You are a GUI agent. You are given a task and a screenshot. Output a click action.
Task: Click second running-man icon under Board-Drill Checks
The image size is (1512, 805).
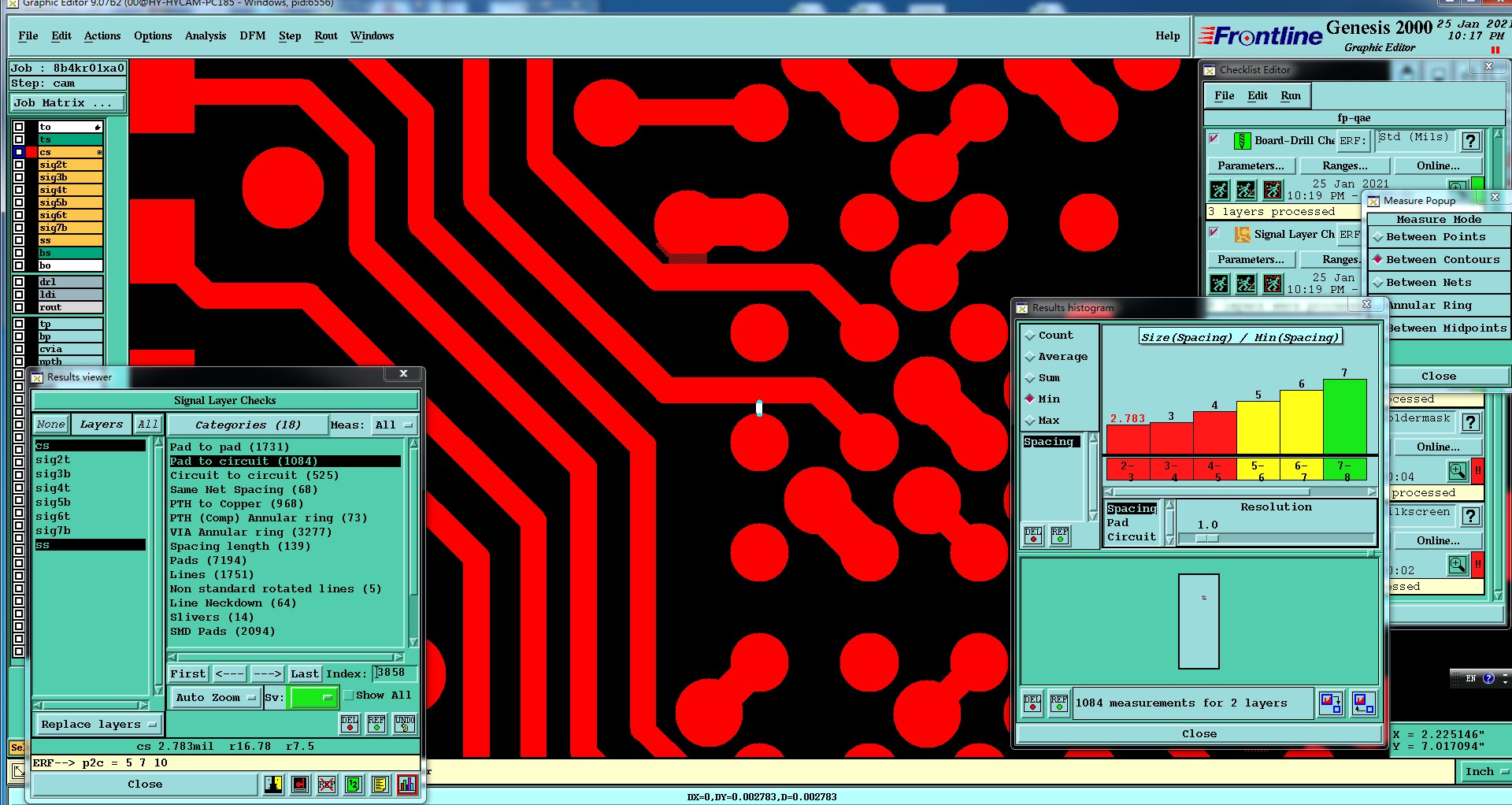pos(1246,190)
